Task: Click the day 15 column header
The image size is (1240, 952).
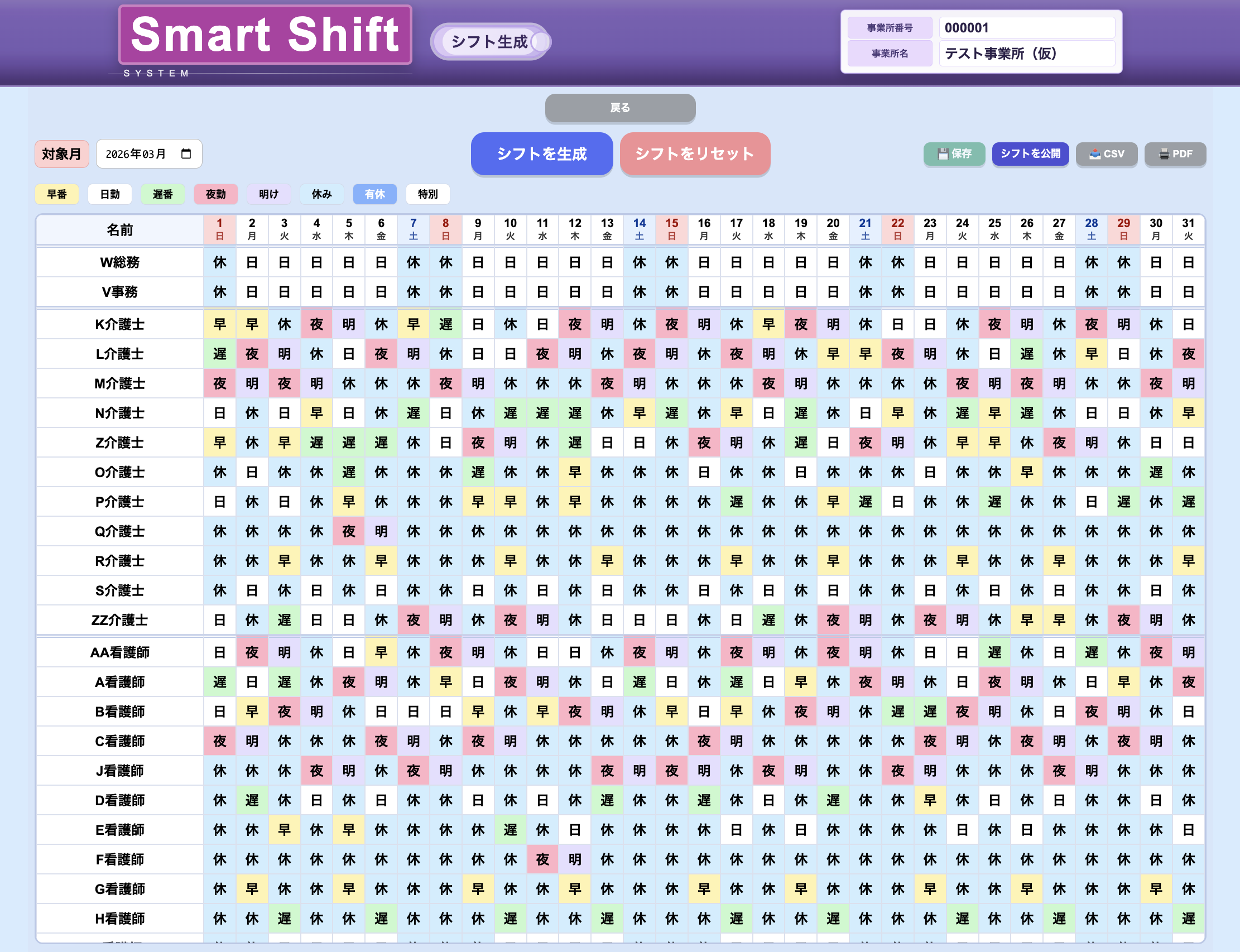Action: [671, 229]
